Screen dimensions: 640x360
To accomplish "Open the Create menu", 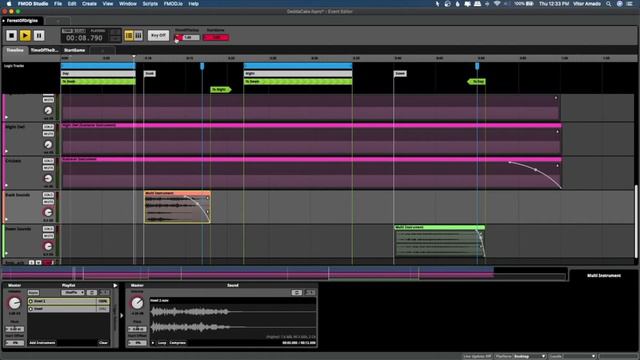I will (89, 4).
